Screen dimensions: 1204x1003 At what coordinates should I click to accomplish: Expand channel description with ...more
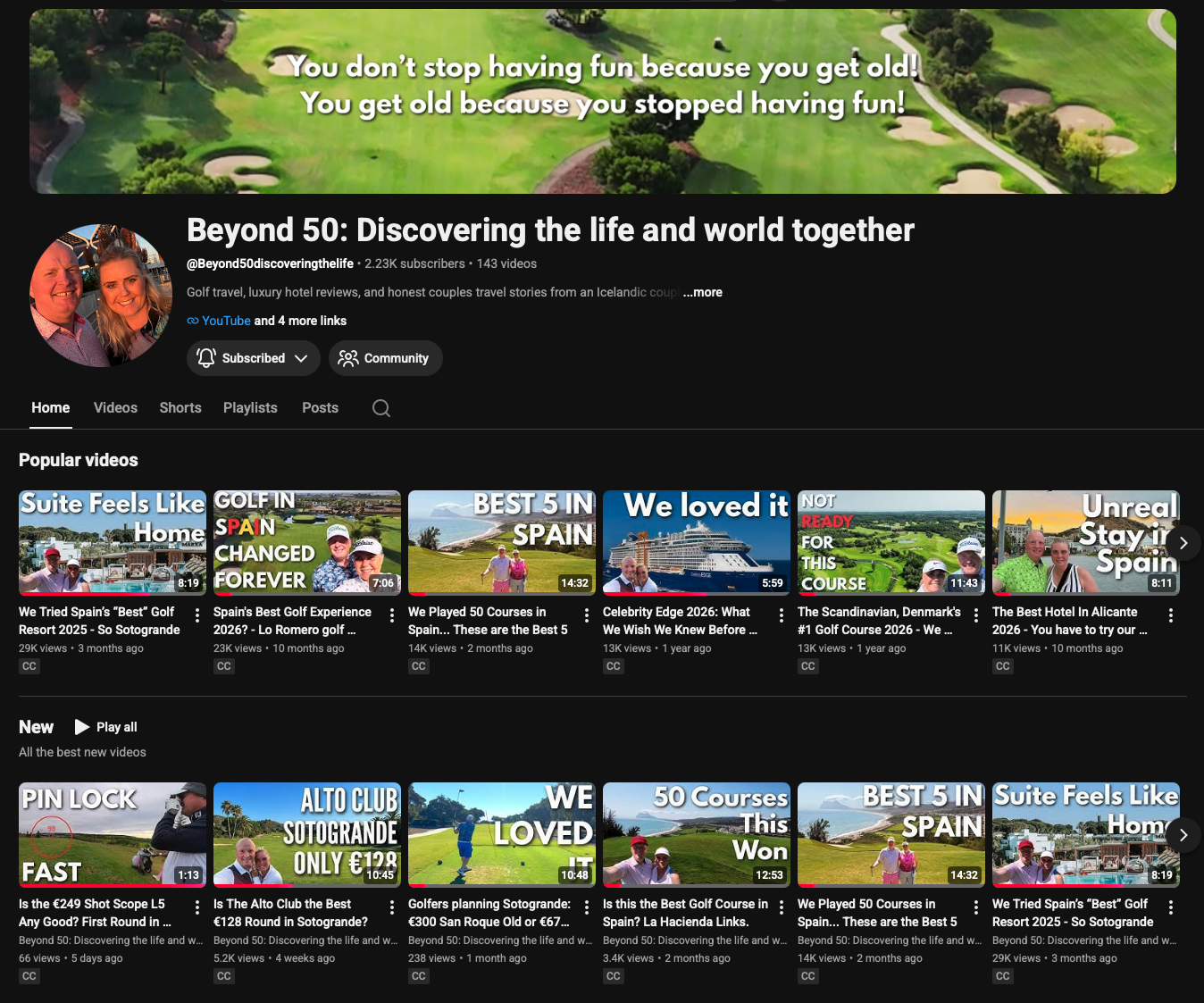point(703,292)
